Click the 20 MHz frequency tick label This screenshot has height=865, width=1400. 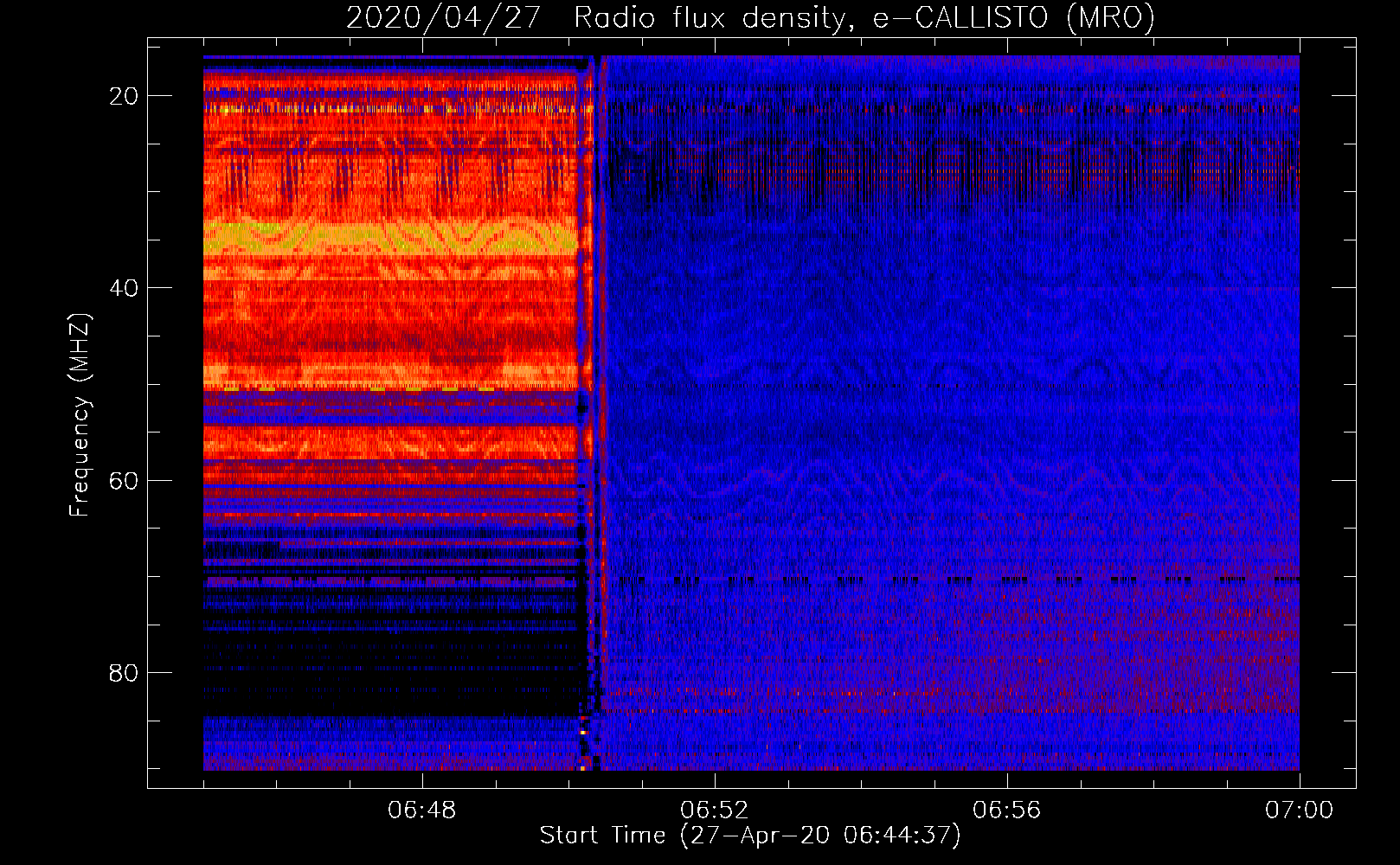pos(124,96)
